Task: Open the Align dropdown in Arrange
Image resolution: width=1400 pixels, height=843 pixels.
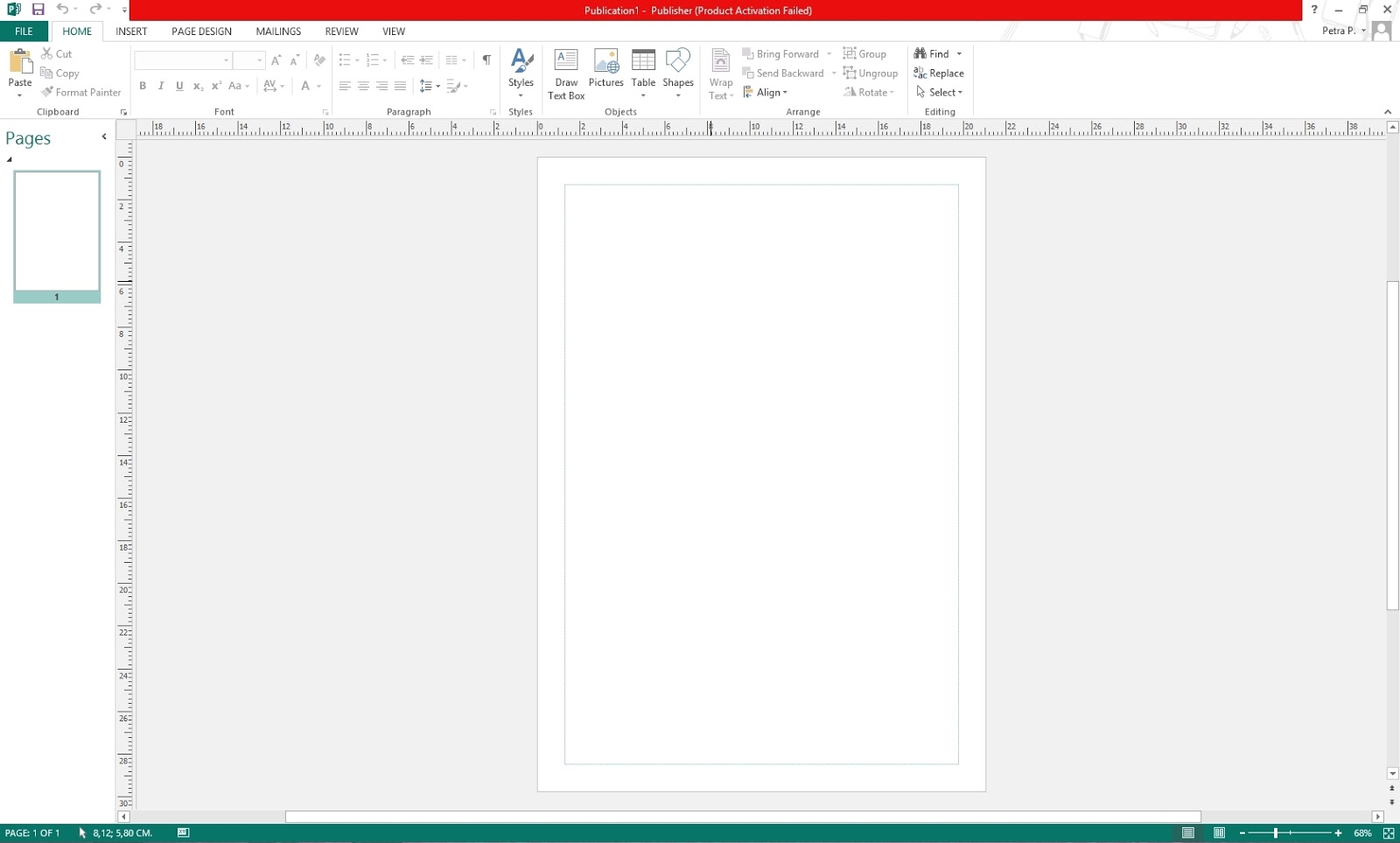Action: (766, 92)
